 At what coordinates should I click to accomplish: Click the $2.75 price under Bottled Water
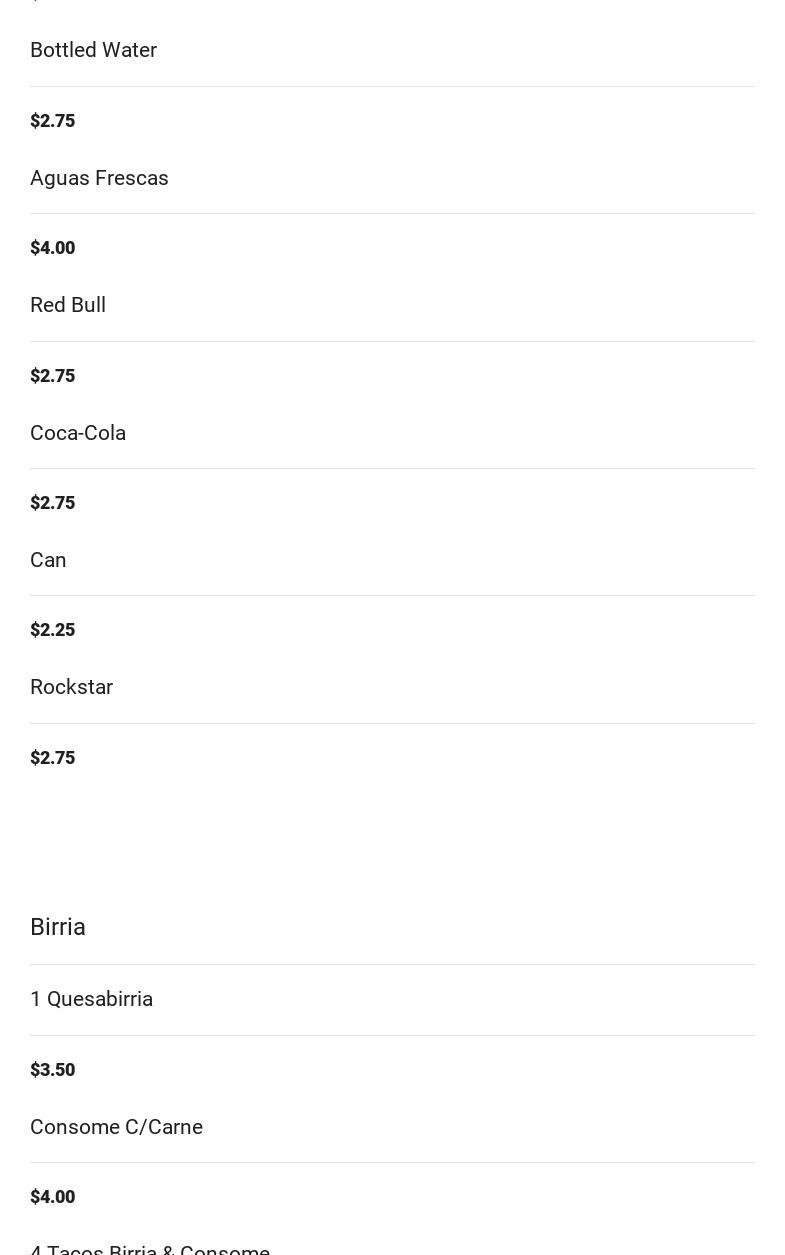click(53, 121)
